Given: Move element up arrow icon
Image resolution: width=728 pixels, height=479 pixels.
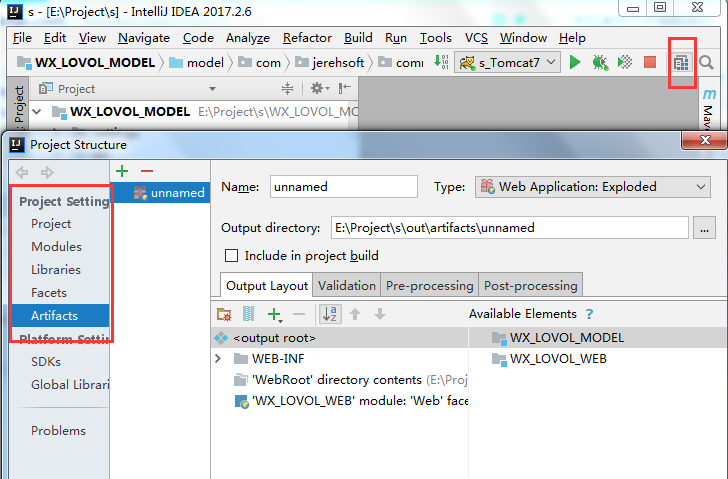Looking at the screenshot, I should pos(355,314).
